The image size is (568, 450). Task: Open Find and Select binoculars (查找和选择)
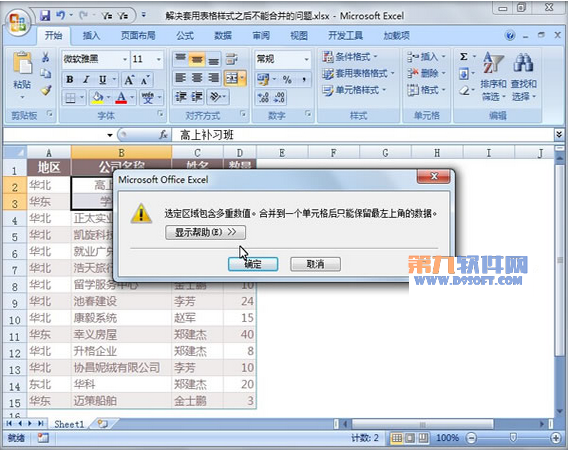[x=523, y=77]
